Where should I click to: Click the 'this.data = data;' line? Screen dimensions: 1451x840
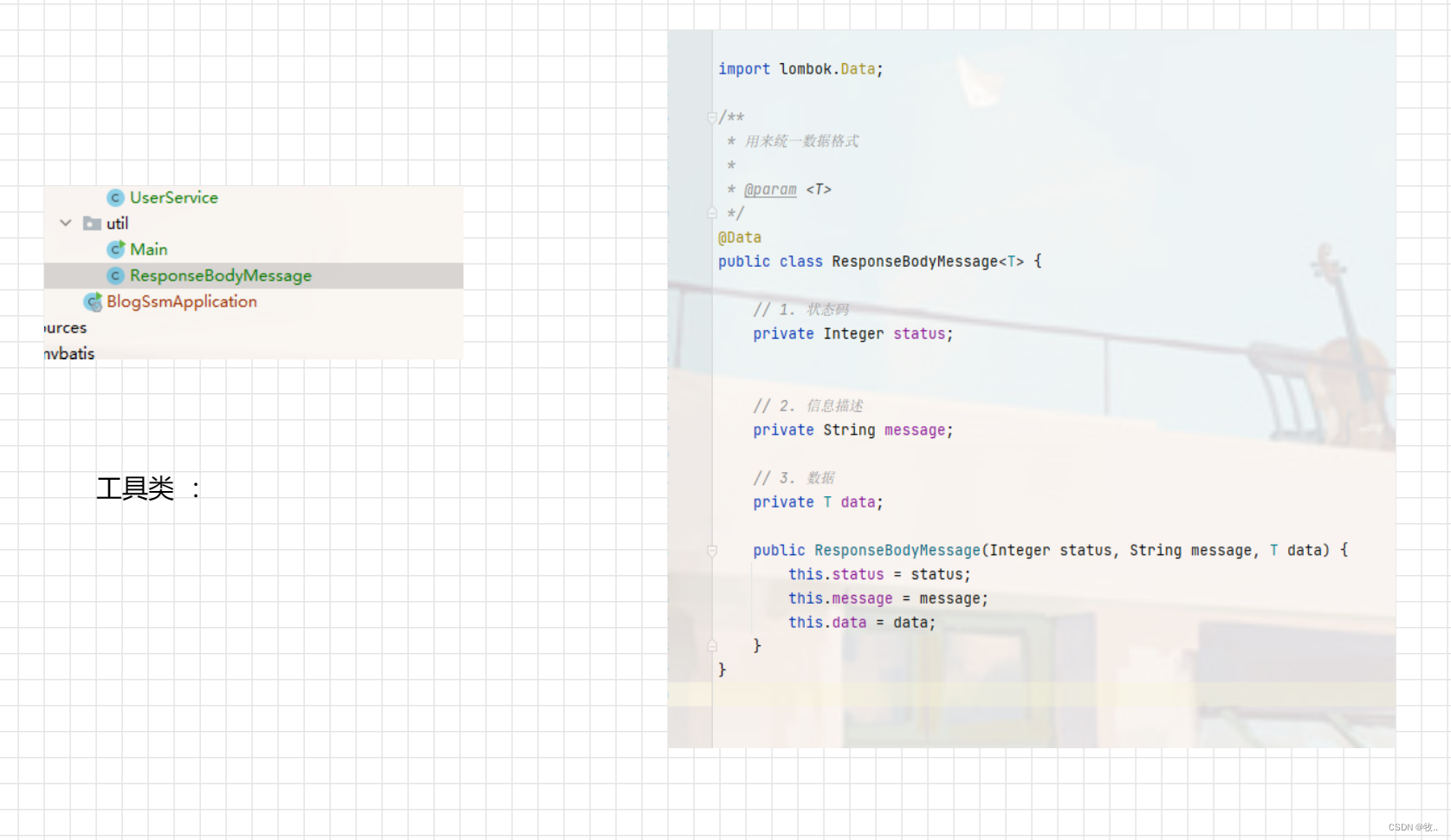pyautogui.click(x=862, y=623)
